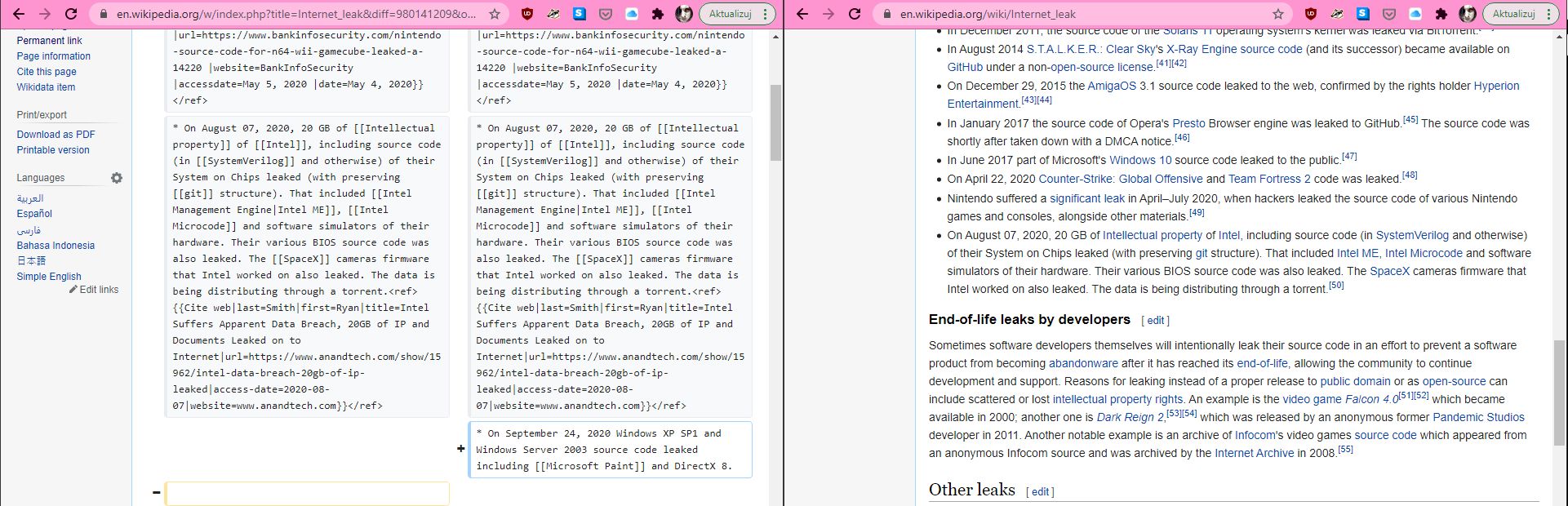The height and width of the screenshot is (506, 1568).
Task: Open Team Fortress 2 link
Action: pos(1269,179)
